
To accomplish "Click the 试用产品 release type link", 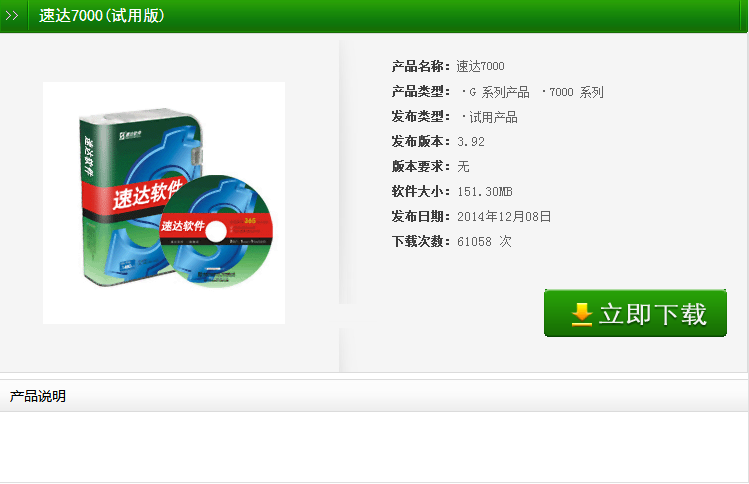I will tap(490, 117).
